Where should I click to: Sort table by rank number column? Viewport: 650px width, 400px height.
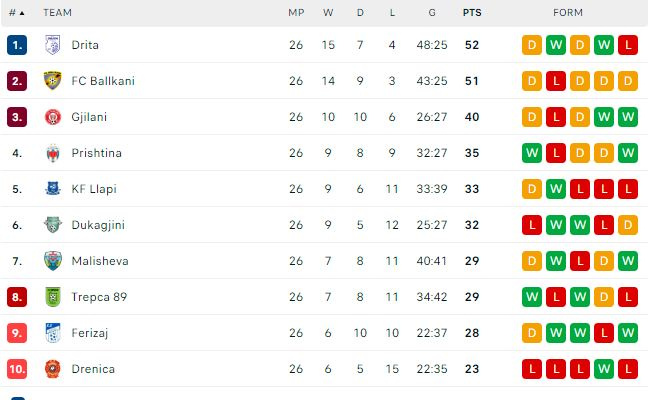tap(16, 13)
